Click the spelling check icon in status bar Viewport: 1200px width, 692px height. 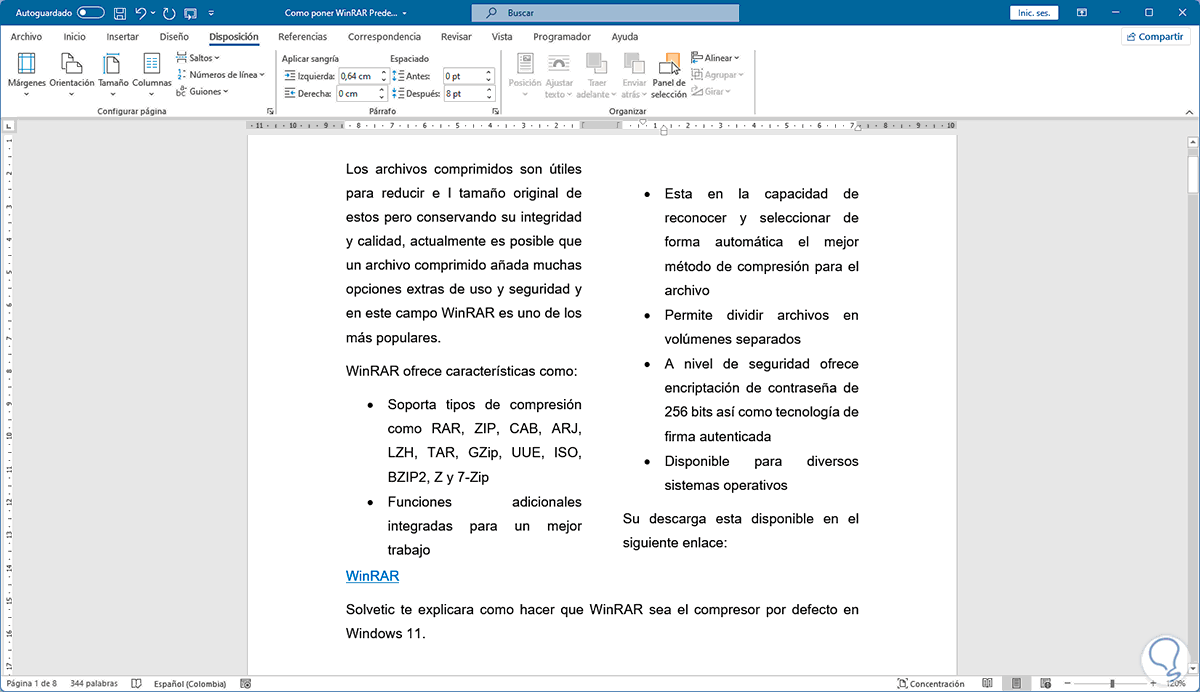point(137,684)
